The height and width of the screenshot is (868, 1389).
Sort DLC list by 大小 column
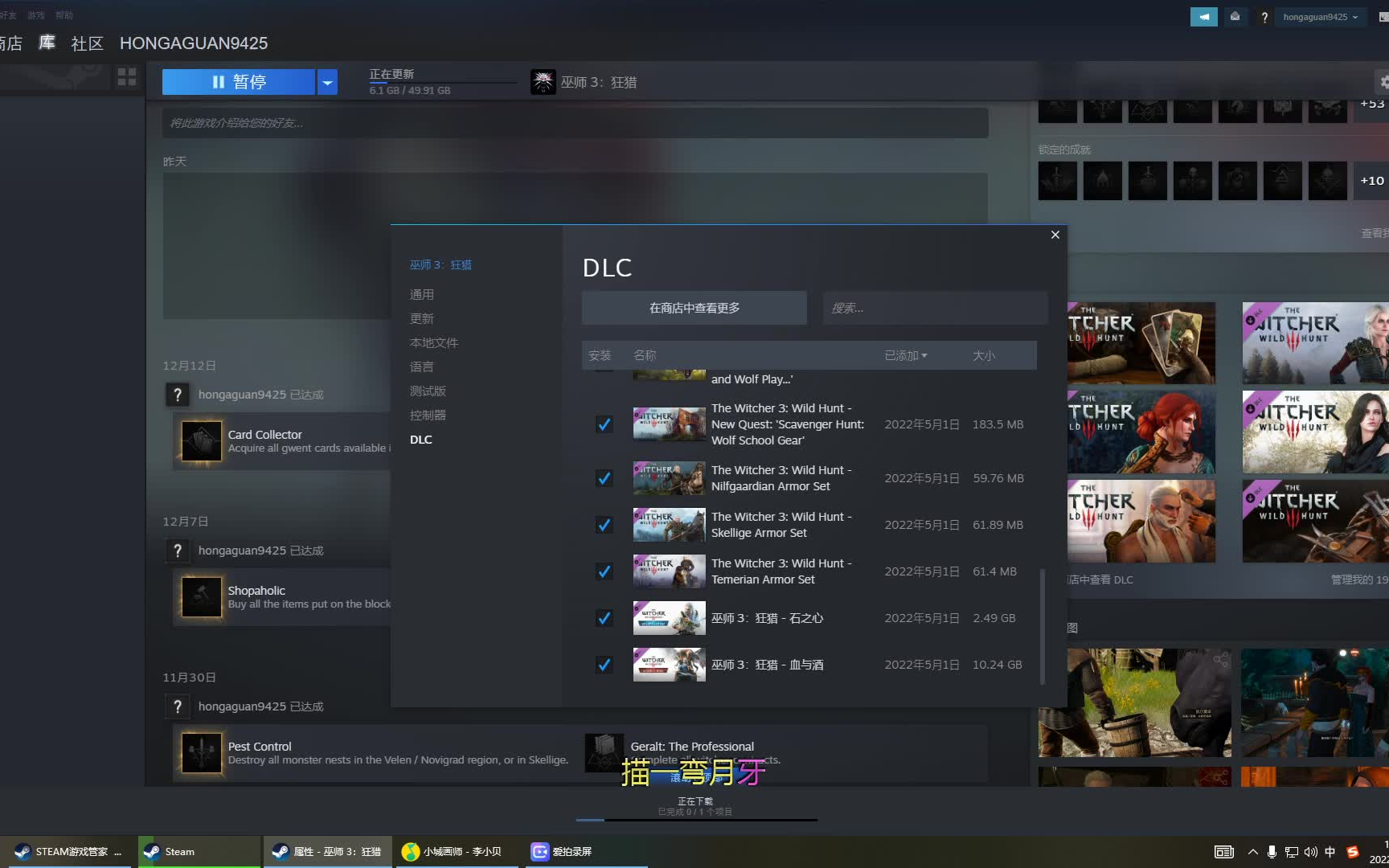[x=984, y=355]
